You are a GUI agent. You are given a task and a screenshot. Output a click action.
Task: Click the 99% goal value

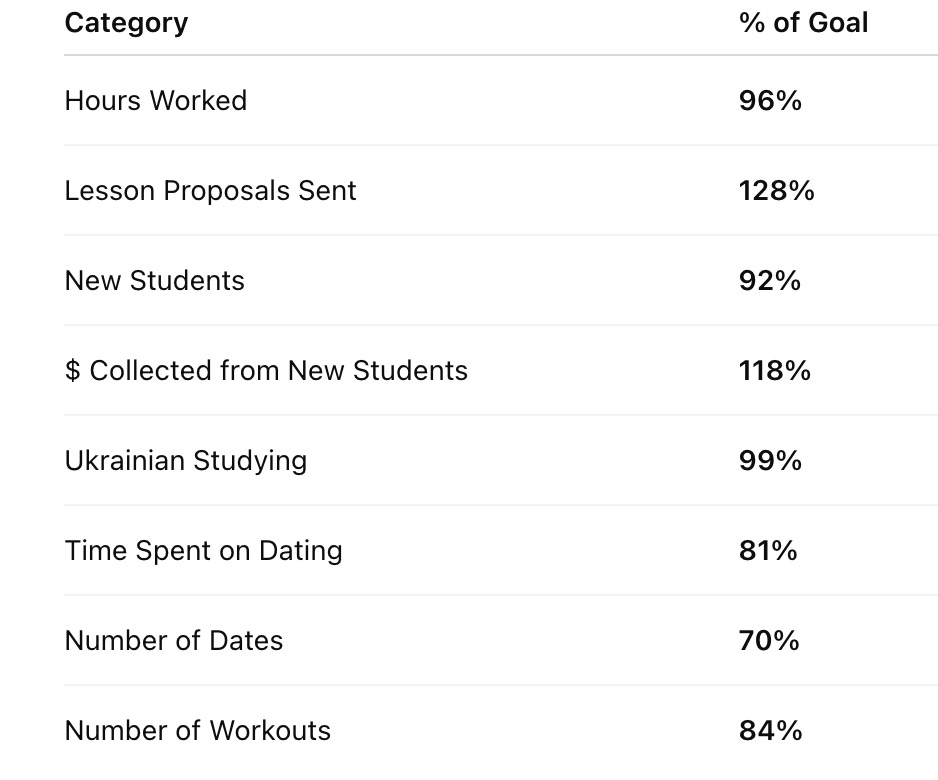(770, 461)
